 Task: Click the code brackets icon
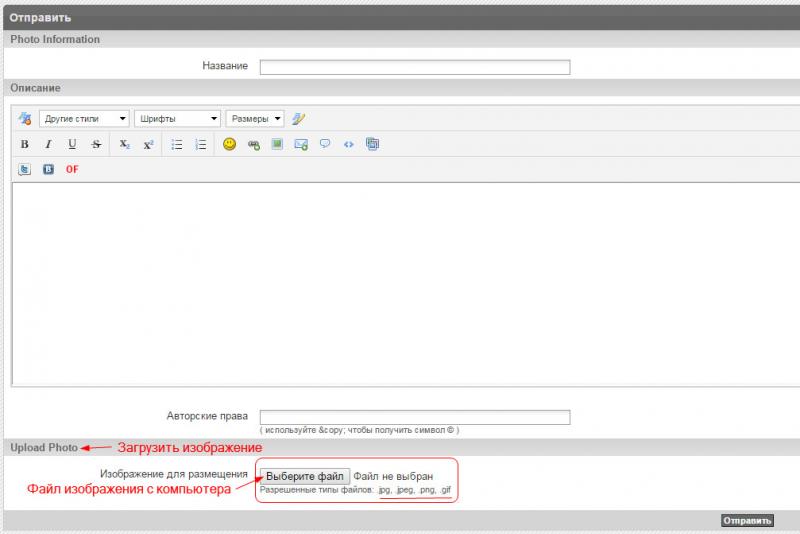tap(348, 144)
